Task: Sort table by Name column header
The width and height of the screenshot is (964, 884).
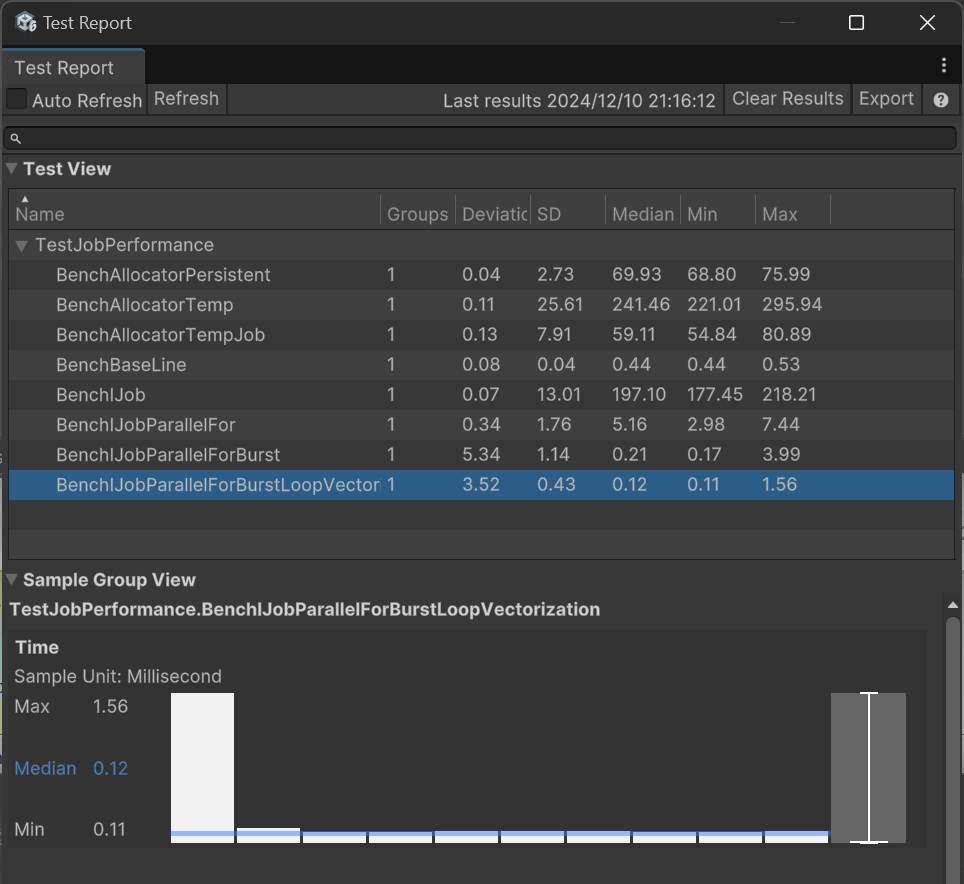Action: click(x=40, y=214)
